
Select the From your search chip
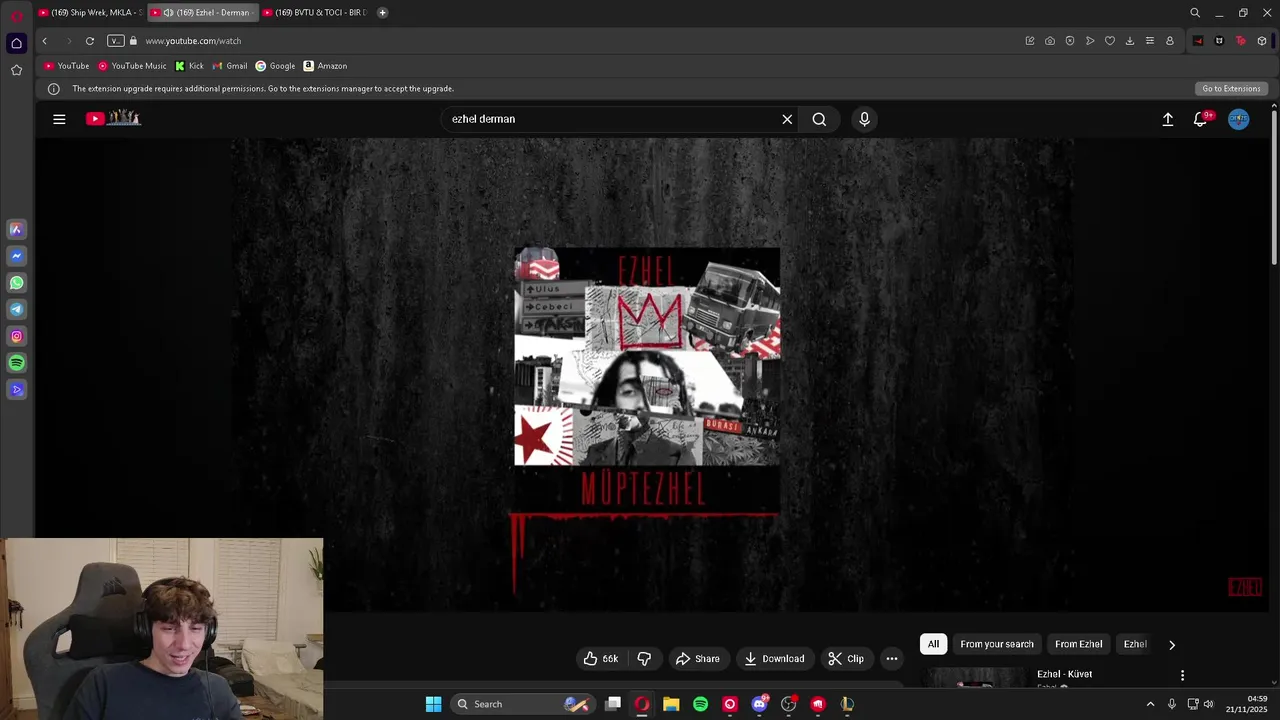[997, 644]
